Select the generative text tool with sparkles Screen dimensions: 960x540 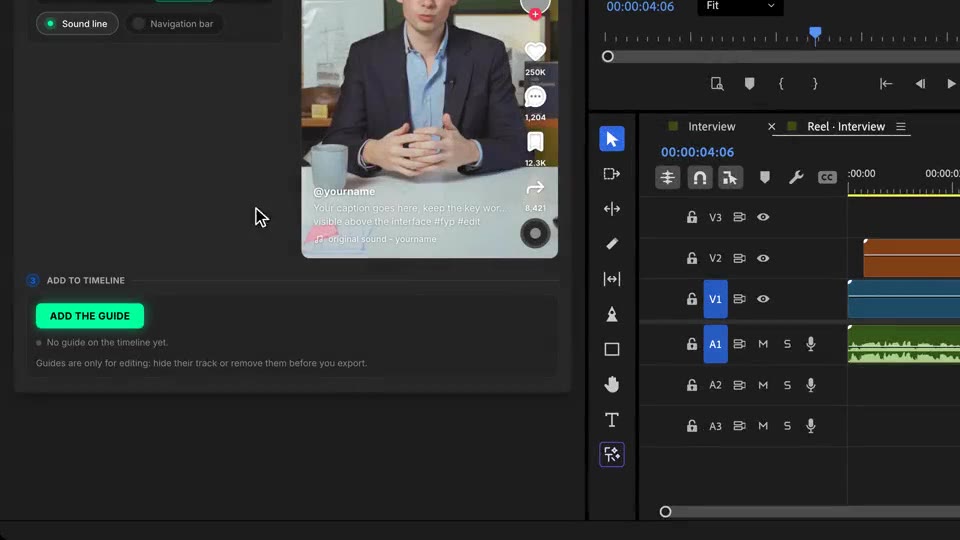click(x=612, y=454)
